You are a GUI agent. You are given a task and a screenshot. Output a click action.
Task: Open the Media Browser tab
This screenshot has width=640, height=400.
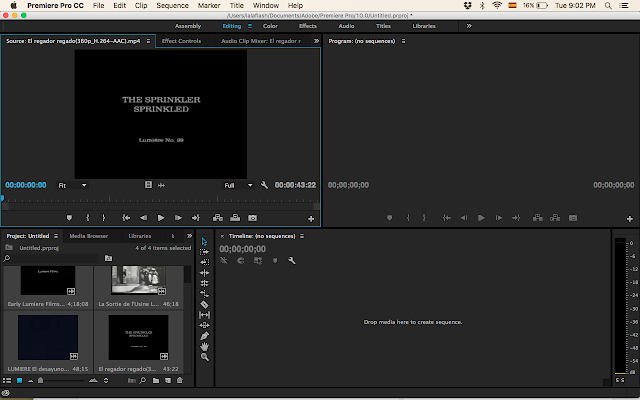pyautogui.click(x=89, y=236)
